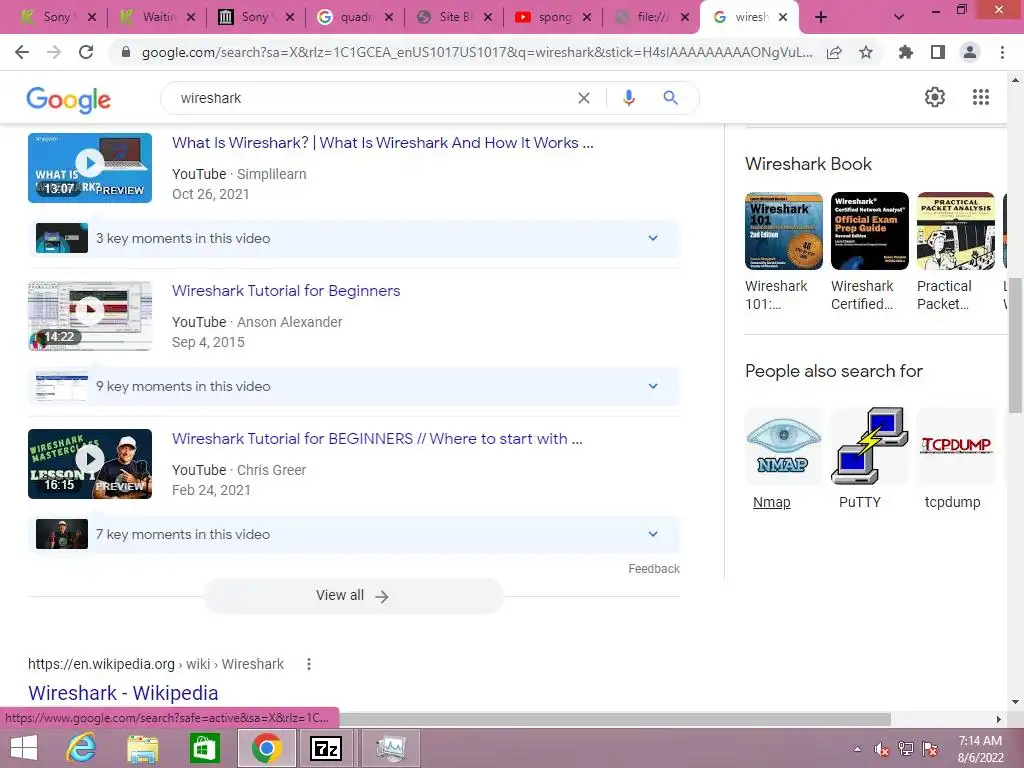Switch to the quadr Google tab
Viewport: 1024px width, 768px height.
(354, 17)
